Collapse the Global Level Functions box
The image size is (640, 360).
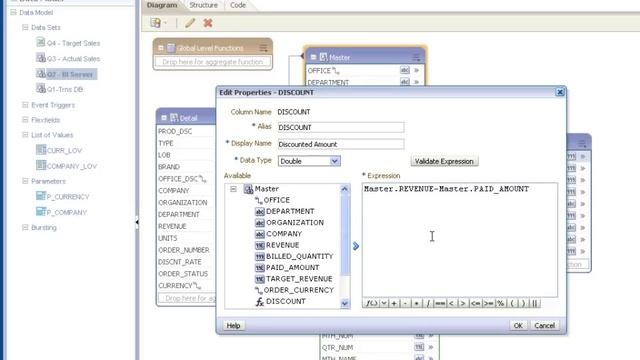[161, 48]
